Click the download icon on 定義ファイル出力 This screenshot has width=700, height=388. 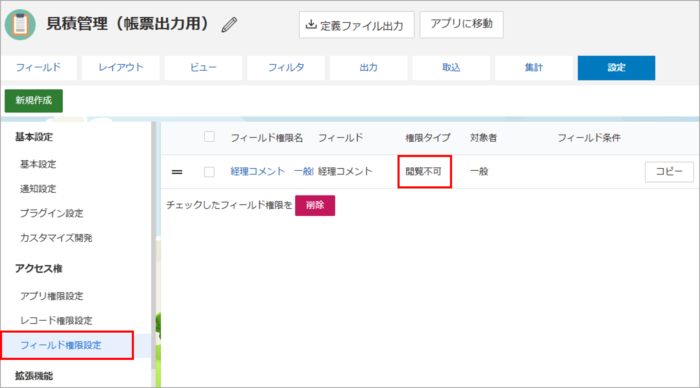311,25
